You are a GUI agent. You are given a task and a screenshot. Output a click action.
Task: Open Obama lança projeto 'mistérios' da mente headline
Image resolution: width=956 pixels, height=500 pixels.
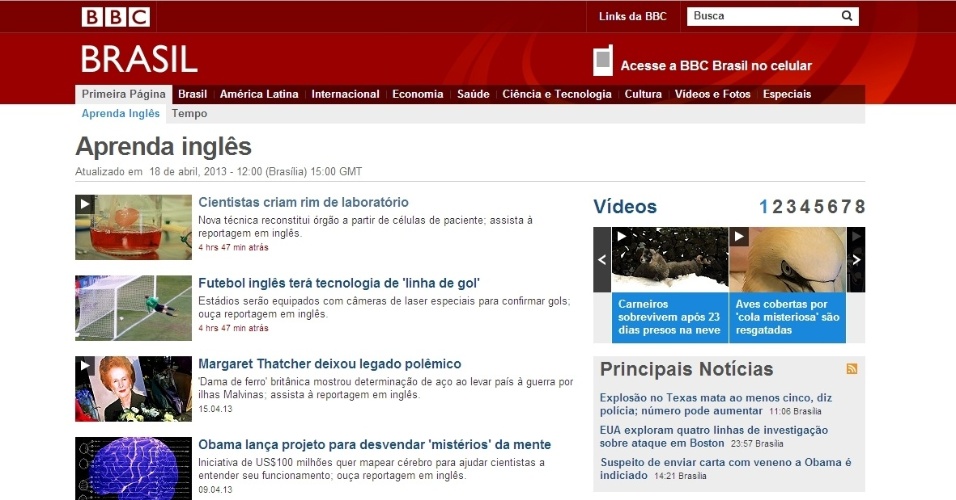pyautogui.click(x=374, y=445)
